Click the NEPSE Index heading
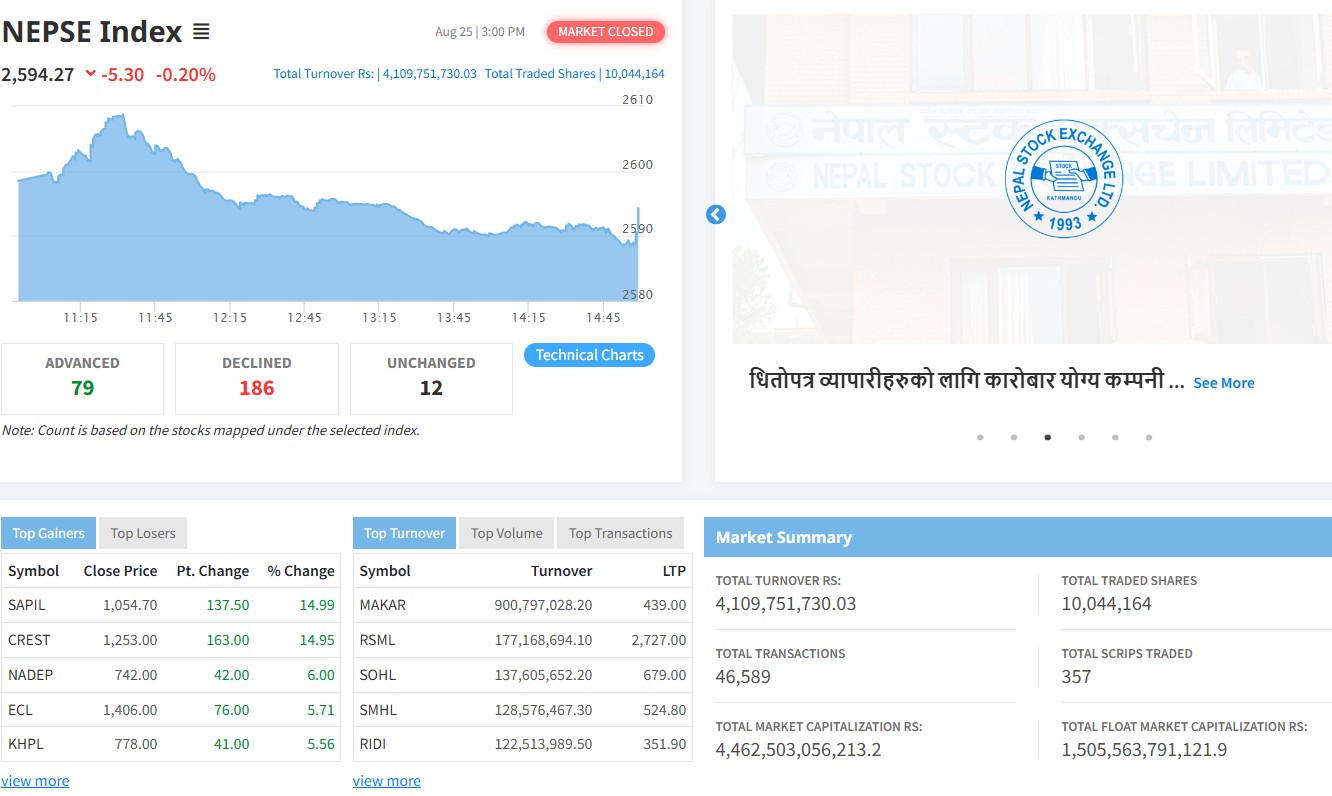Image resolution: width=1332 pixels, height=796 pixels. (x=92, y=32)
